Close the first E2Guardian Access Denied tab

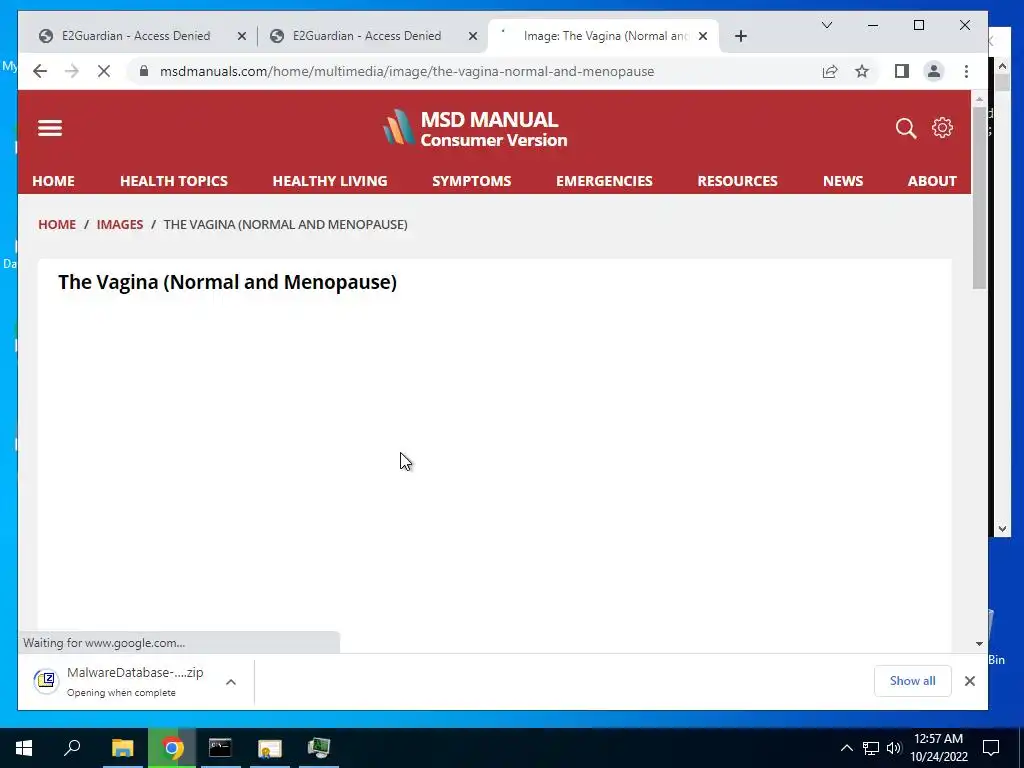pos(242,36)
